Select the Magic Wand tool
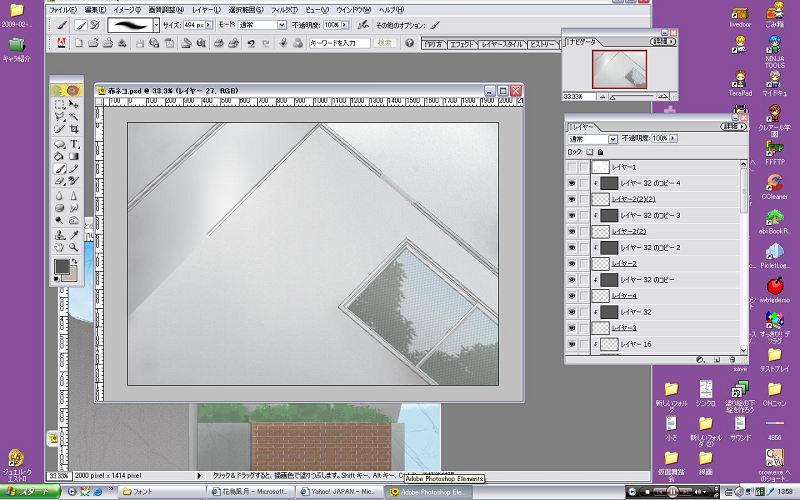800x500 pixels. 74,117
